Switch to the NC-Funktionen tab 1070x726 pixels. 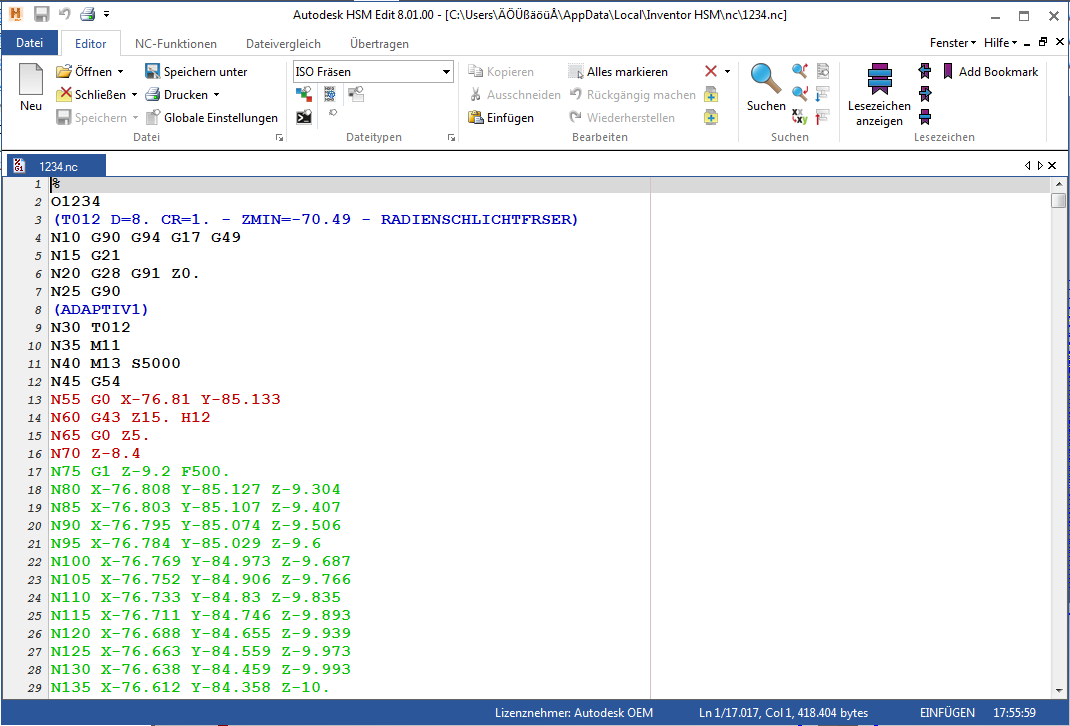pyautogui.click(x=175, y=44)
